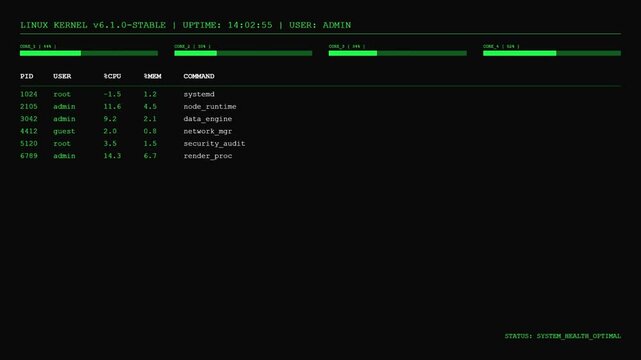Click the %CPU value 2.0 for network_mgr
Screen dimensions: 641x360
pos(110,131)
